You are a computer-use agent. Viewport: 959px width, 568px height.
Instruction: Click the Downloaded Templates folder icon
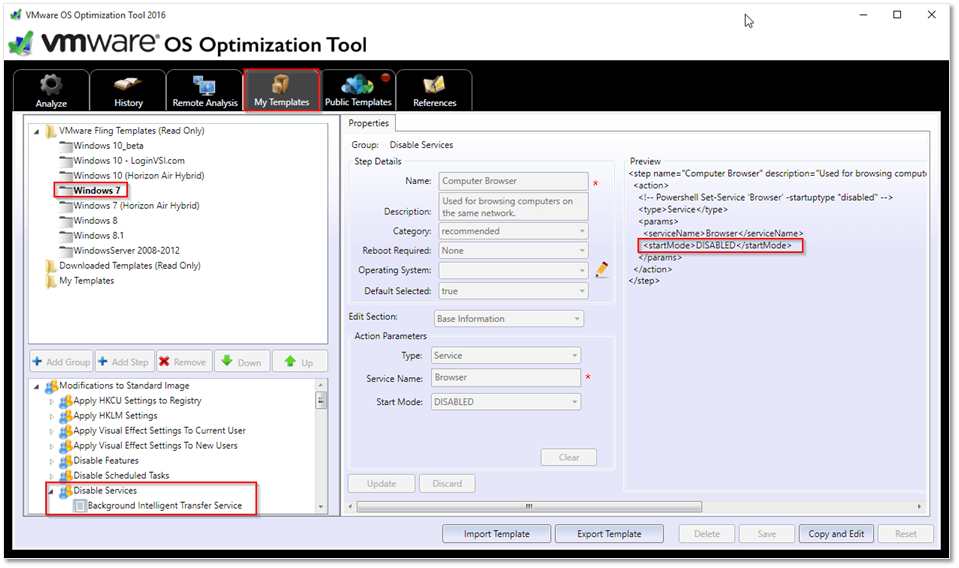pos(51,266)
